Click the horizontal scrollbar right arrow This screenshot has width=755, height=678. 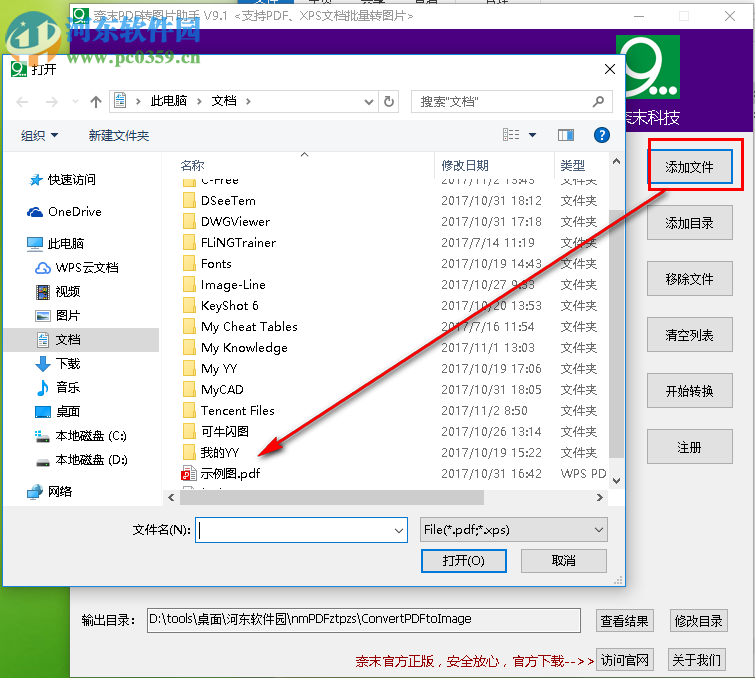click(x=599, y=497)
